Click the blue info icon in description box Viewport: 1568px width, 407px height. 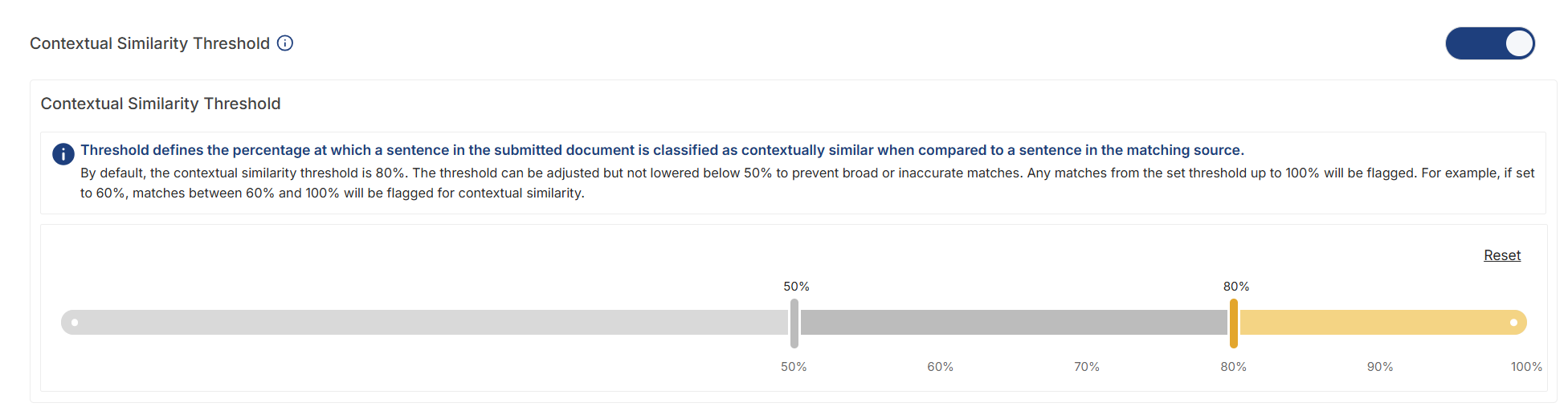point(63,154)
